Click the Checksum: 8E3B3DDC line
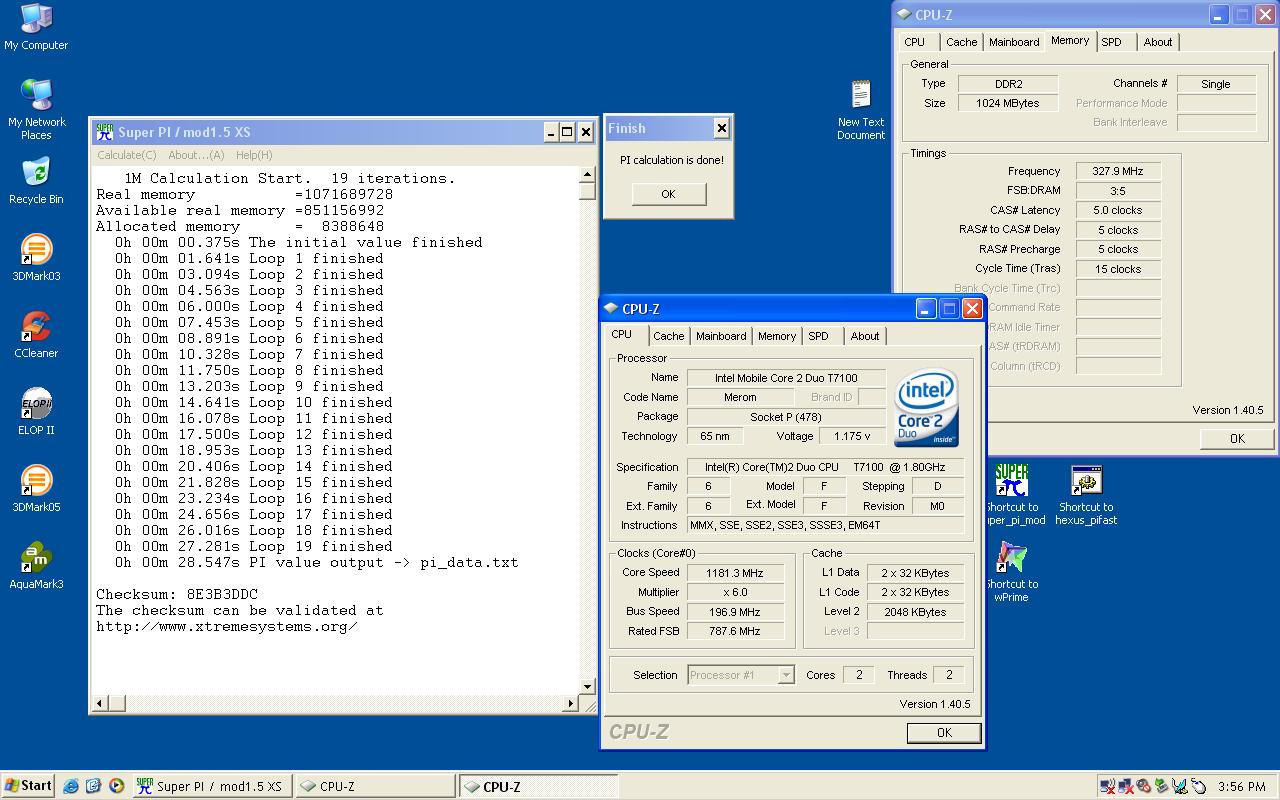The height and width of the screenshot is (800, 1280). point(177,594)
